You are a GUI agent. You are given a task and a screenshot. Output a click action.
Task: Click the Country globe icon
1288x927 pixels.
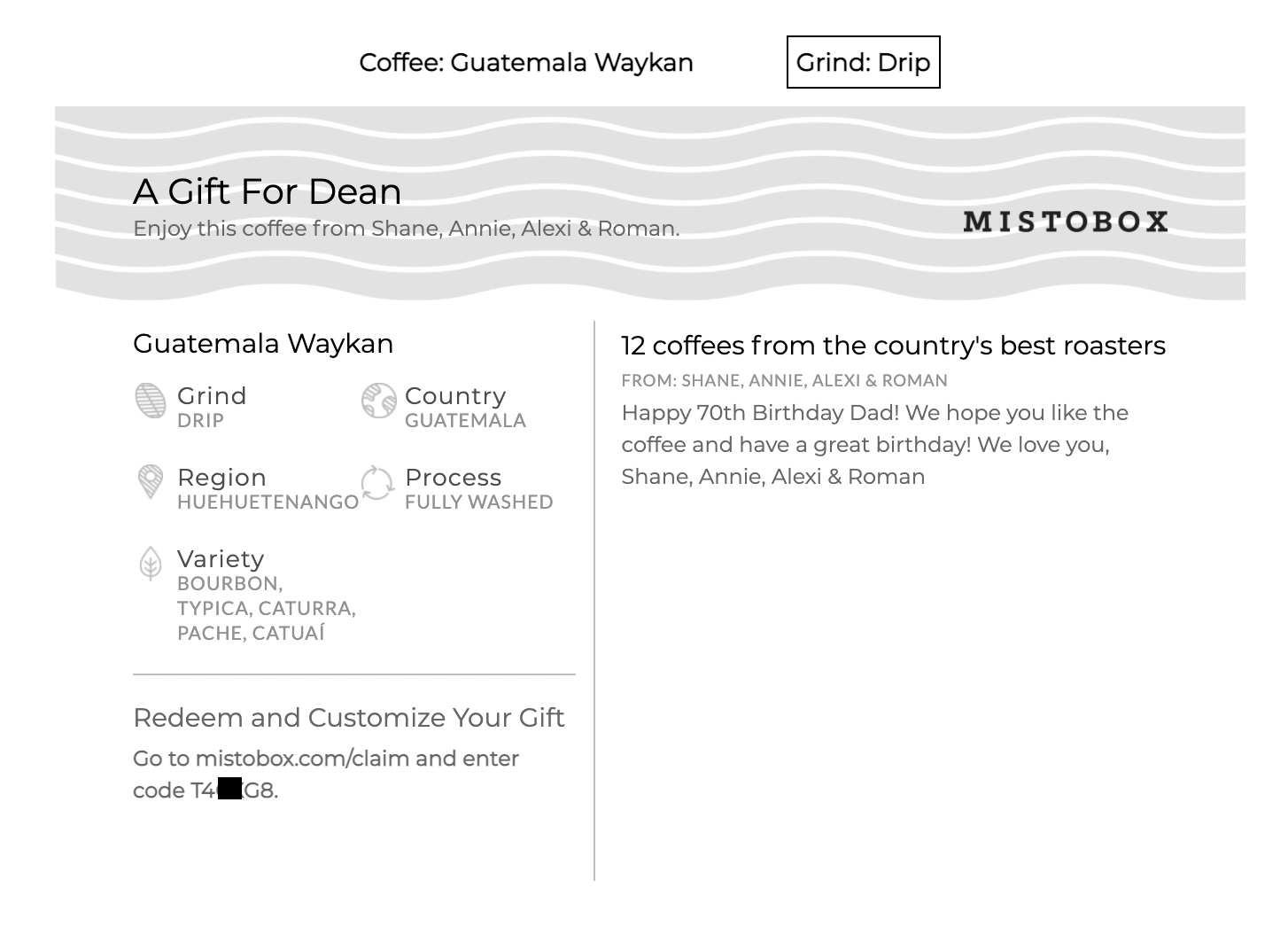(x=378, y=401)
